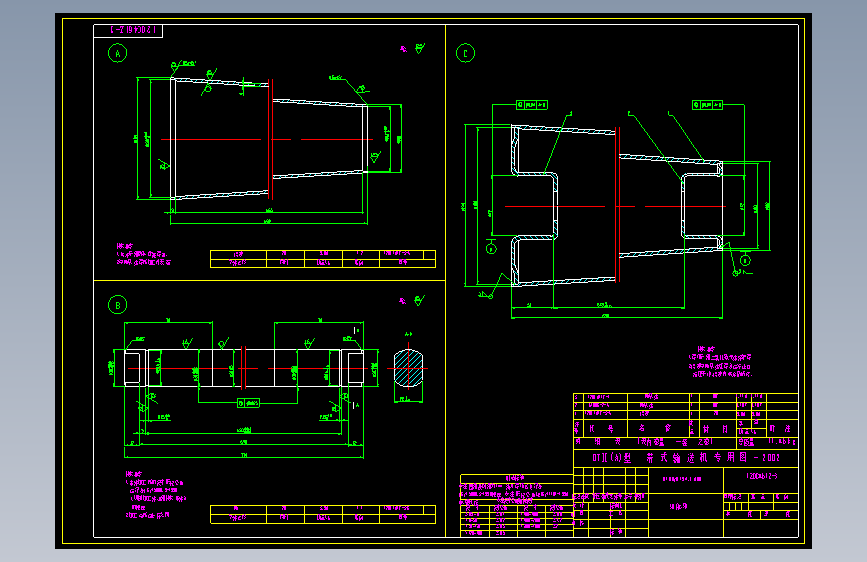Click the hatched A-A cross-section in view B

pyautogui.click(x=408, y=368)
